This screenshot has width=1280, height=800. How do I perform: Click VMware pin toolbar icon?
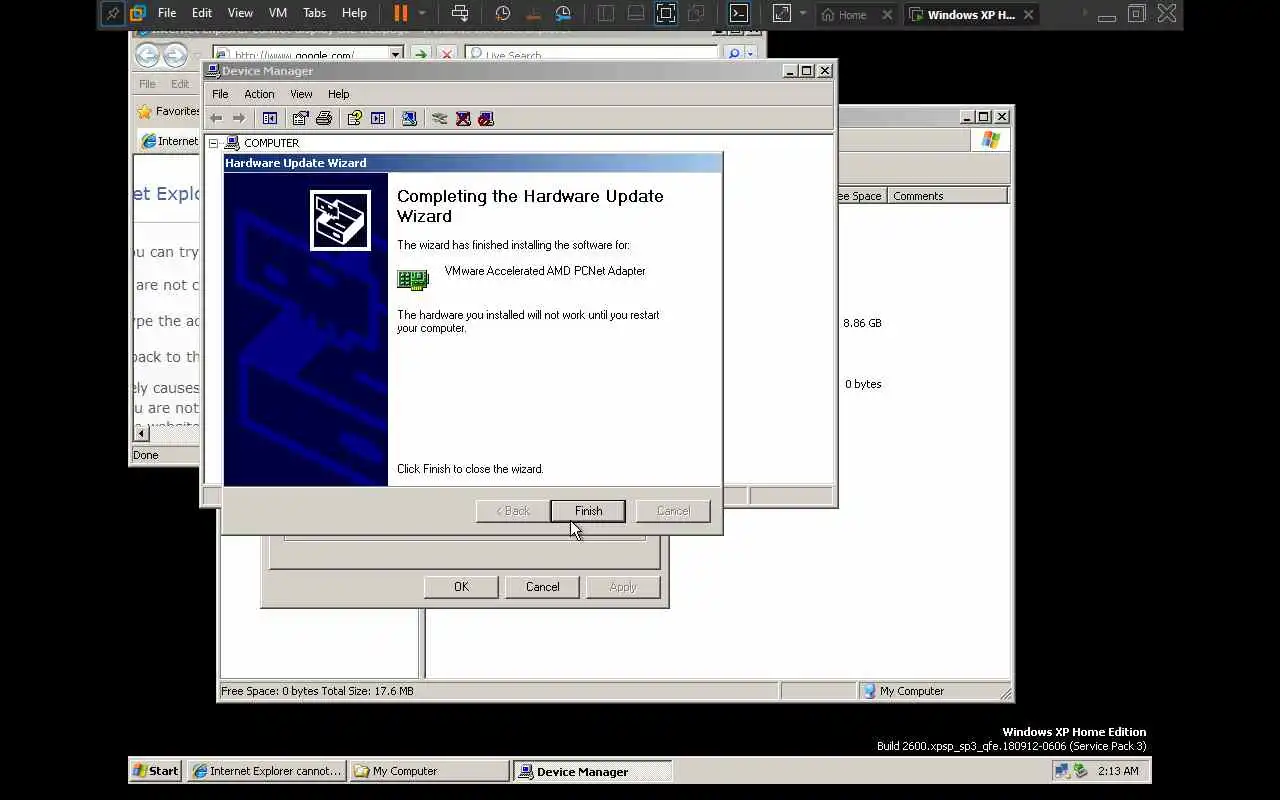coord(112,14)
